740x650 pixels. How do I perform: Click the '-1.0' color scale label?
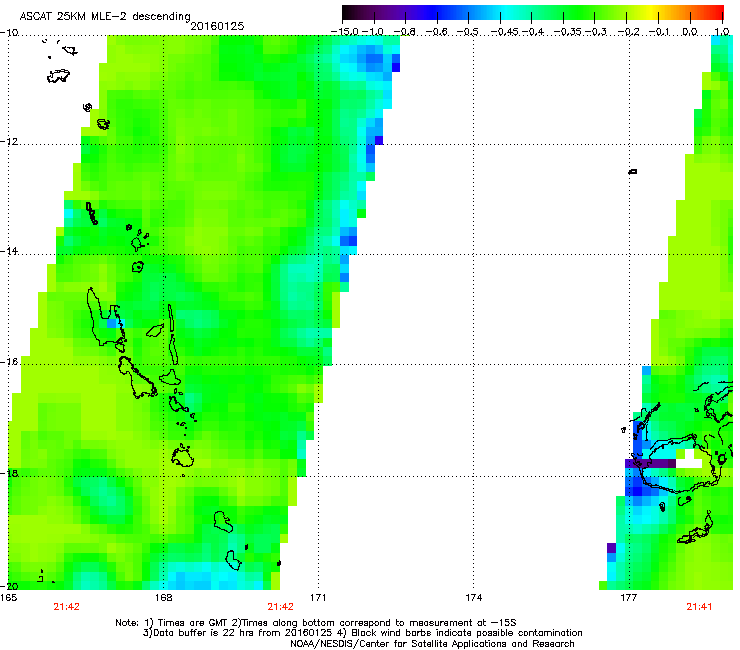373,32
